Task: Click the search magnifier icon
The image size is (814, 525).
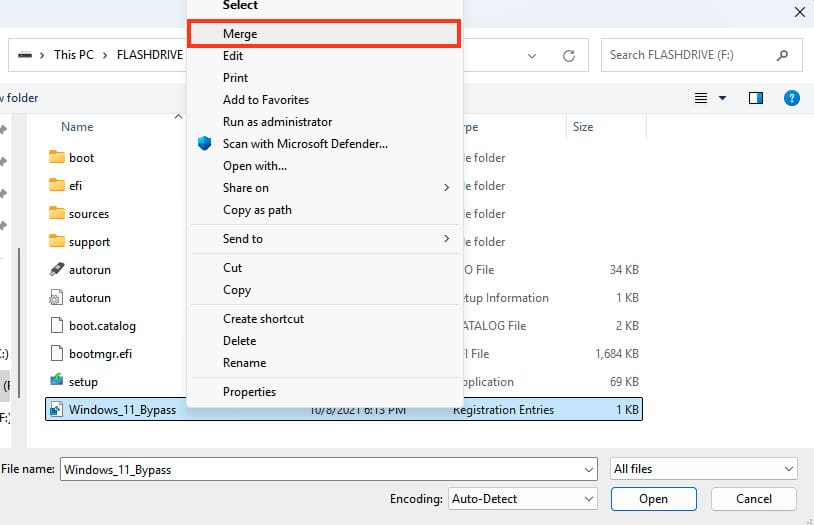Action: point(783,55)
